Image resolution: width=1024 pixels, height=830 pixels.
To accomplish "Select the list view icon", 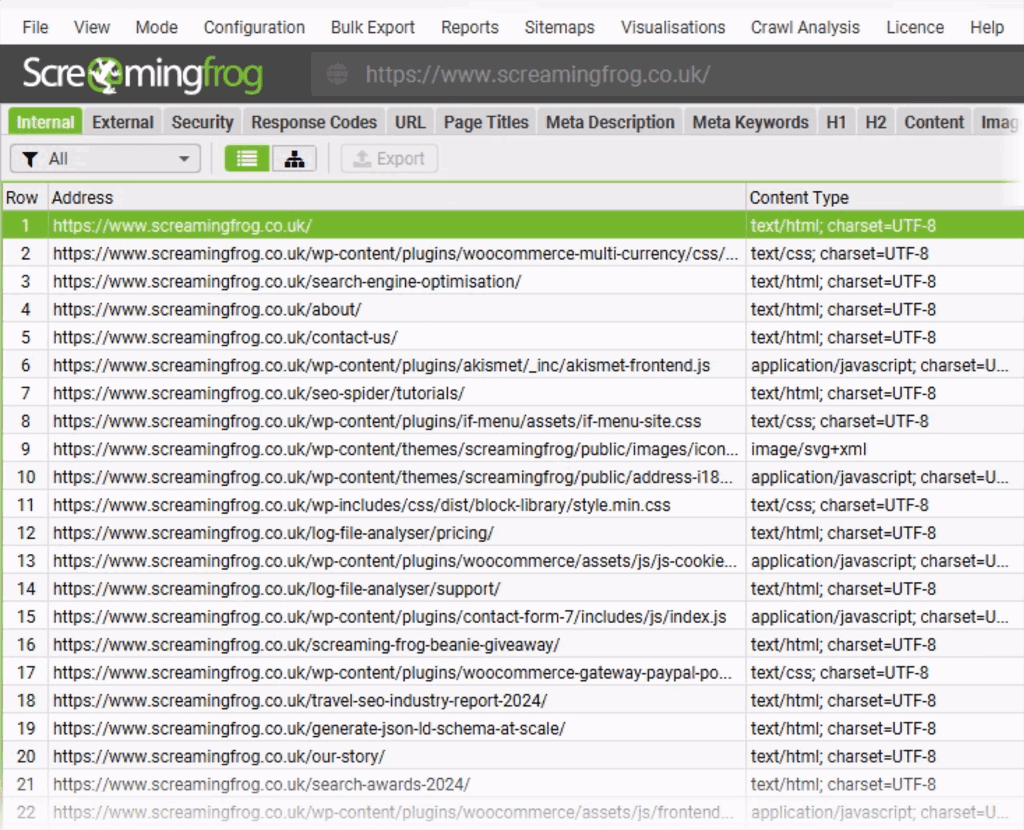I will pos(246,158).
